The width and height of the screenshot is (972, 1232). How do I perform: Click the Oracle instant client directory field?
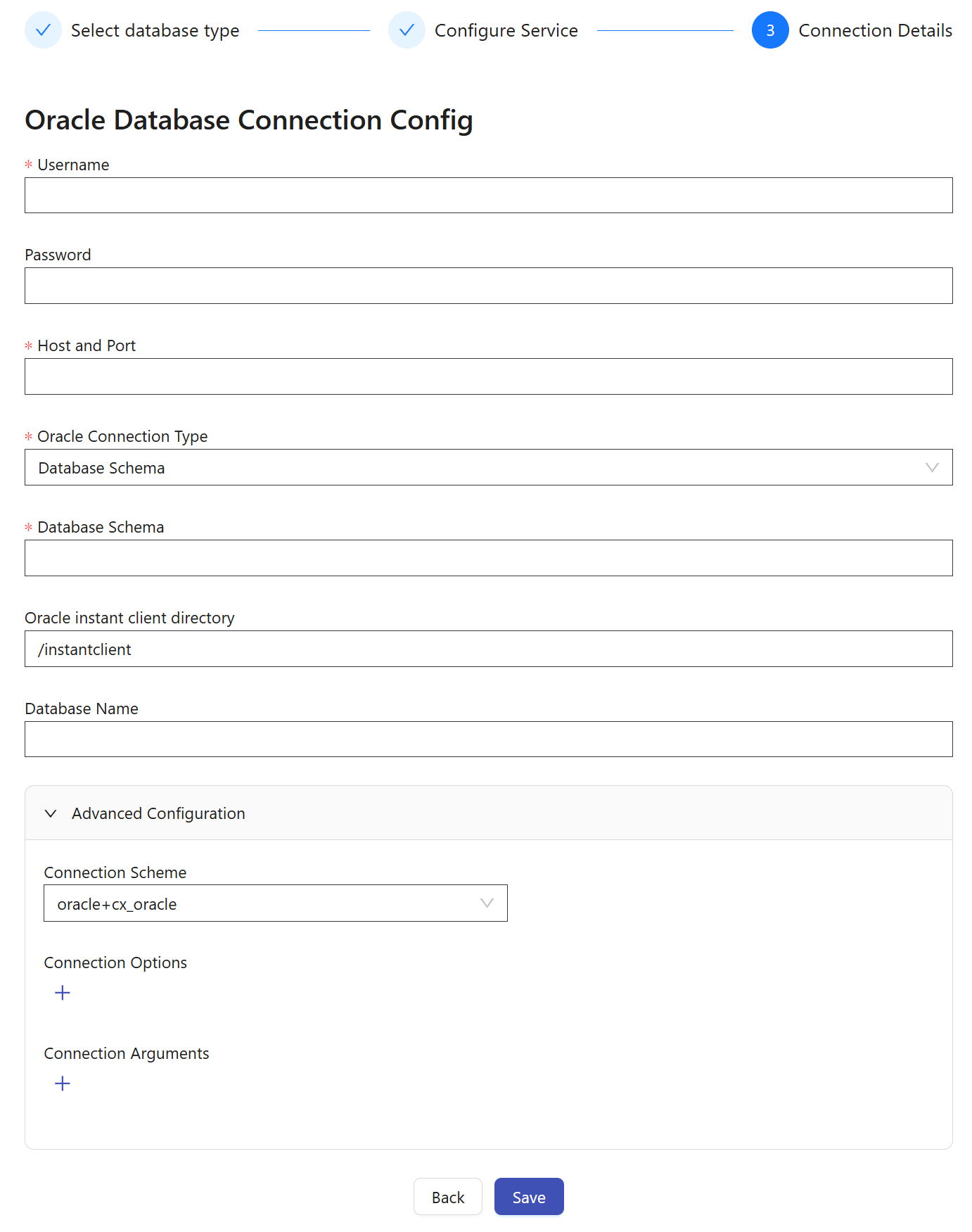click(x=488, y=649)
